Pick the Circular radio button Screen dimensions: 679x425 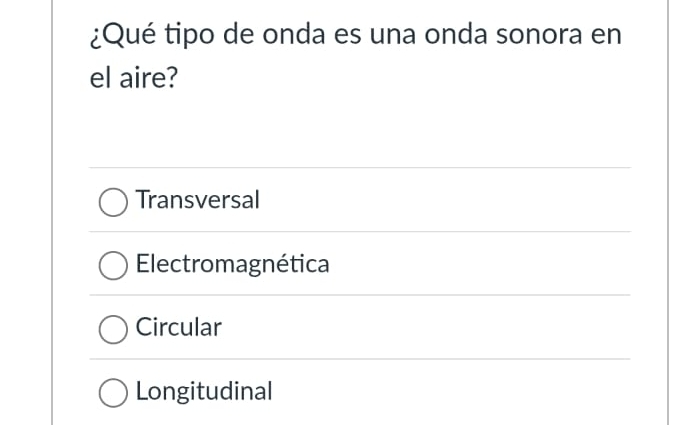tap(113, 329)
